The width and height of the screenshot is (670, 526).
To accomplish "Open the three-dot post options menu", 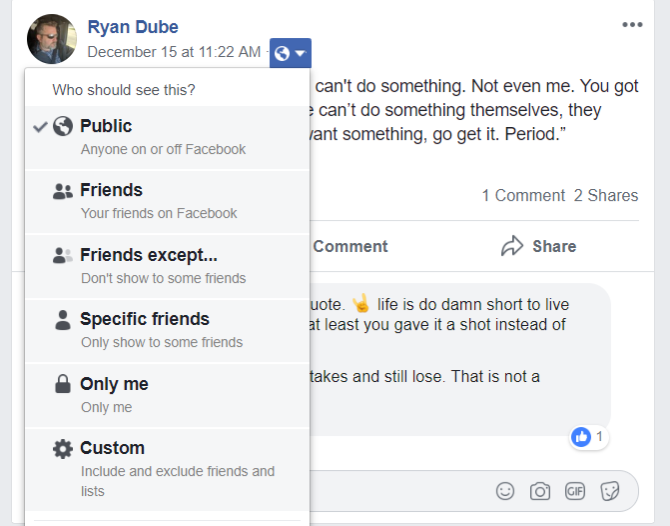I will (632, 25).
